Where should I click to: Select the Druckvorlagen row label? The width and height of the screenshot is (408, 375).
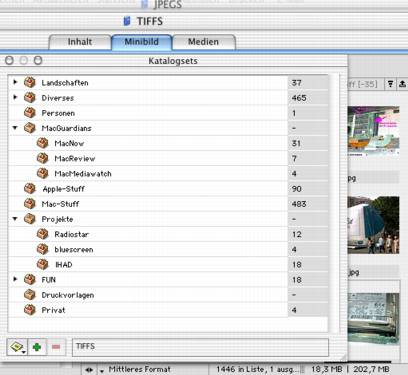tap(68, 295)
